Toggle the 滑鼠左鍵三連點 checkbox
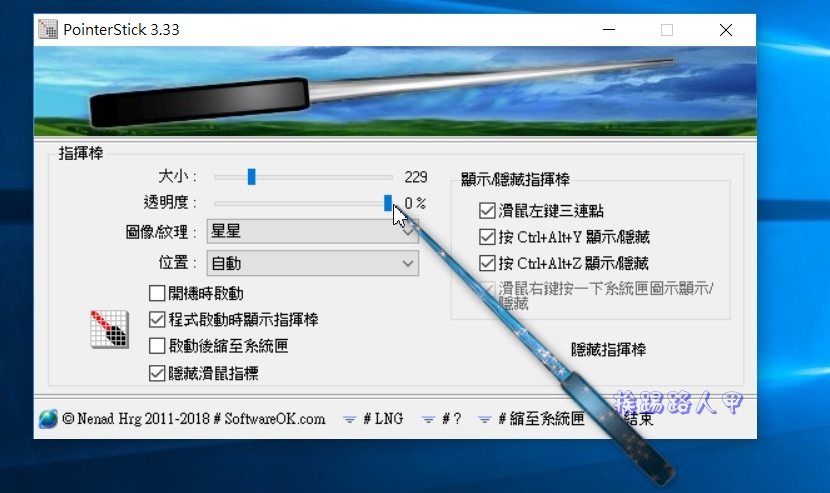 (x=487, y=210)
